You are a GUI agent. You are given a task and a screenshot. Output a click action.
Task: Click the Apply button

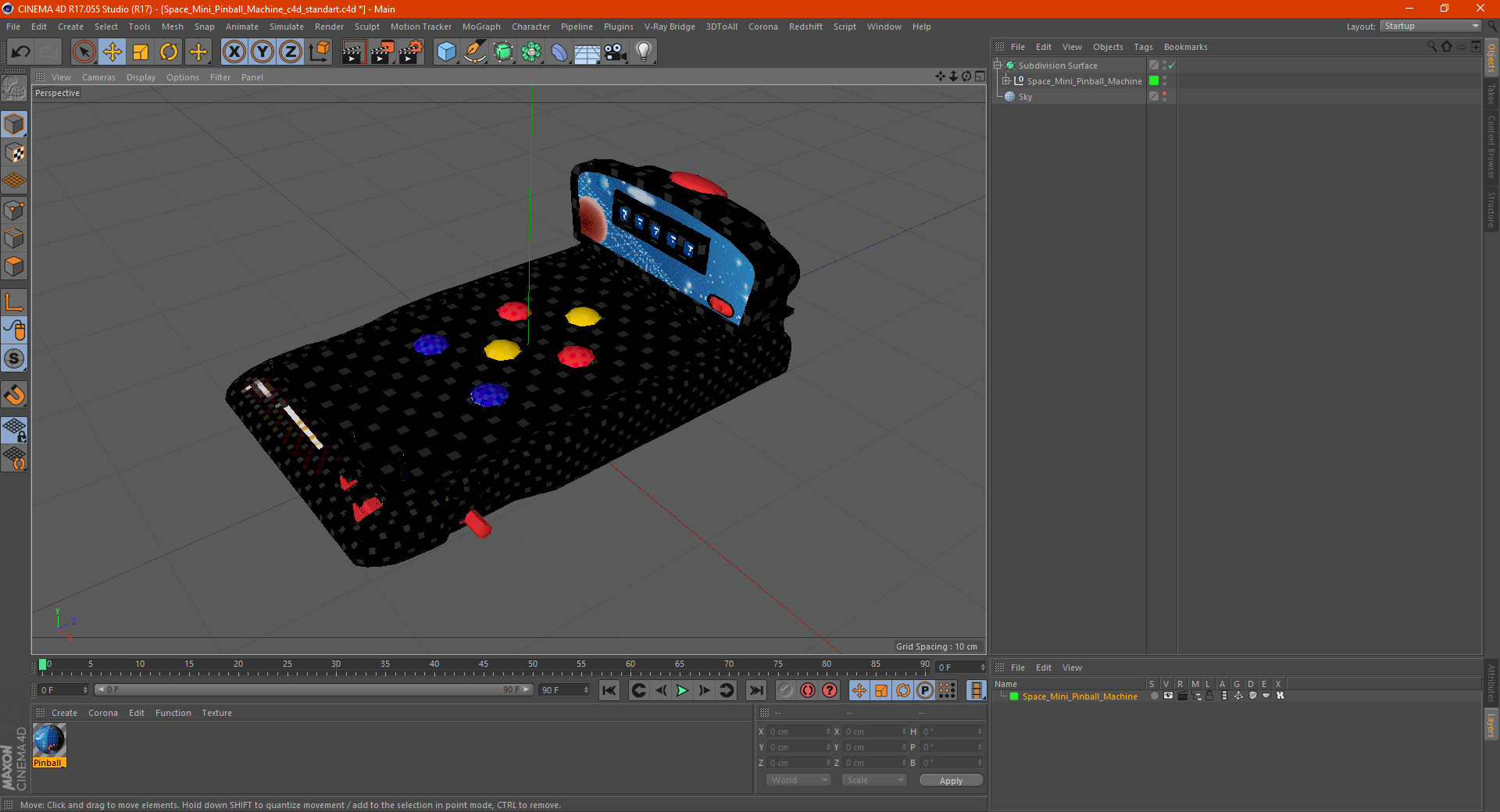tap(951, 781)
